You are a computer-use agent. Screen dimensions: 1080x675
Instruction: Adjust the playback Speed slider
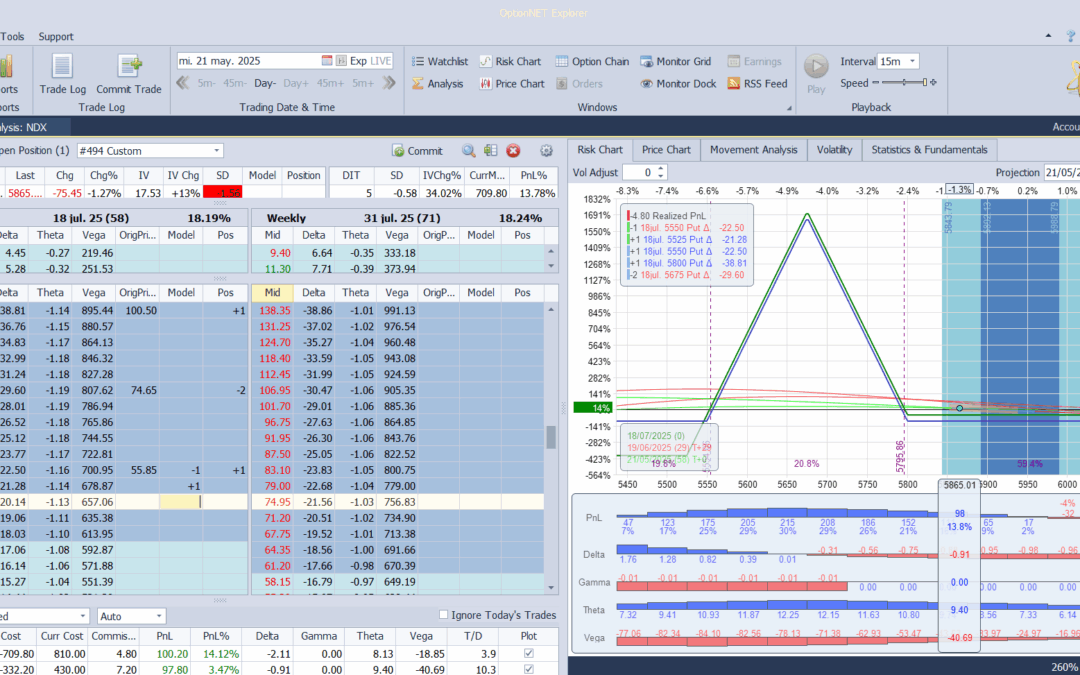coord(924,83)
